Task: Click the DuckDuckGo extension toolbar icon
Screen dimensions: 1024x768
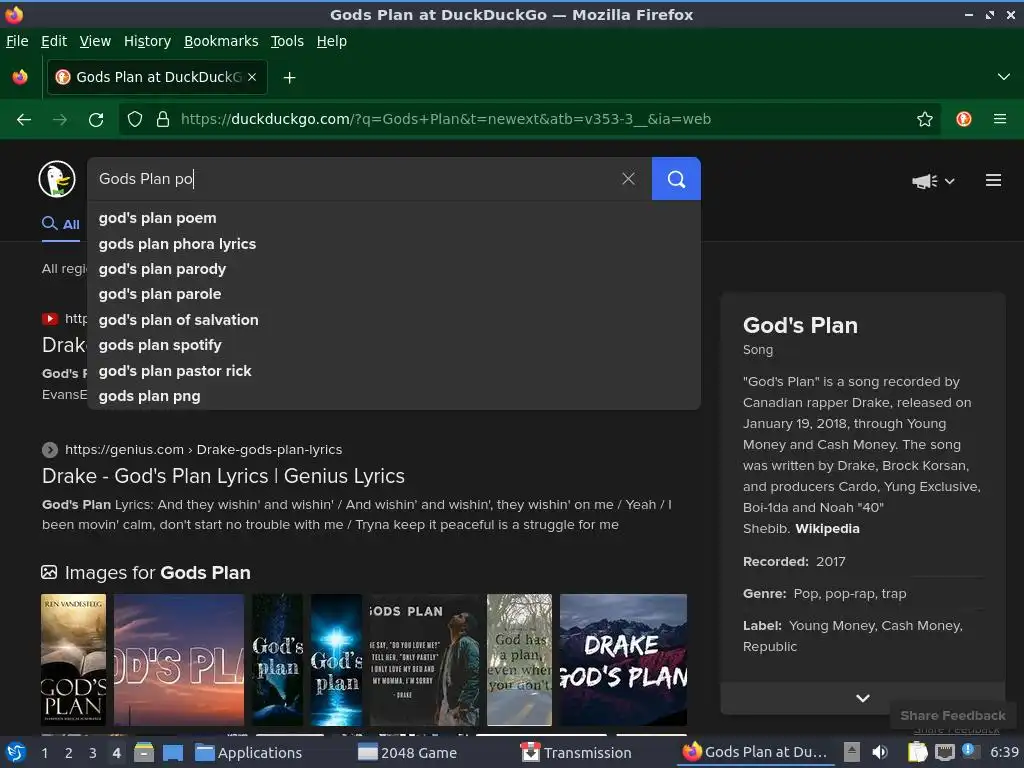Action: 963,120
